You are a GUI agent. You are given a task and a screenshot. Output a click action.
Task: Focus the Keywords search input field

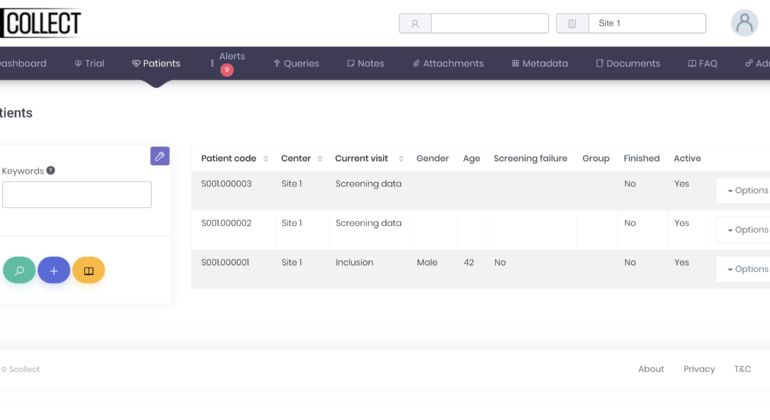click(x=77, y=194)
